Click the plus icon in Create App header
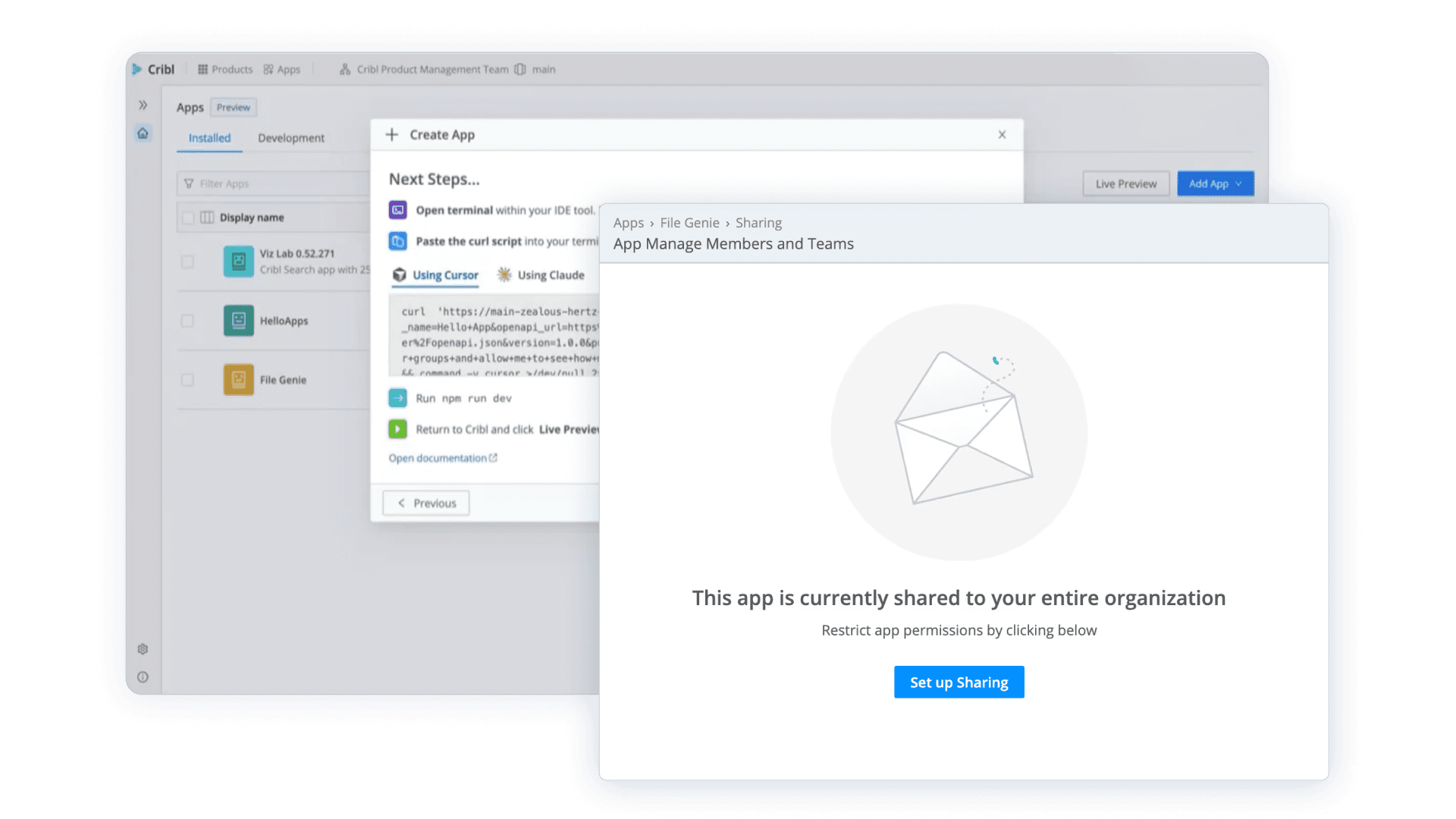 pyautogui.click(x=392, y=134)
